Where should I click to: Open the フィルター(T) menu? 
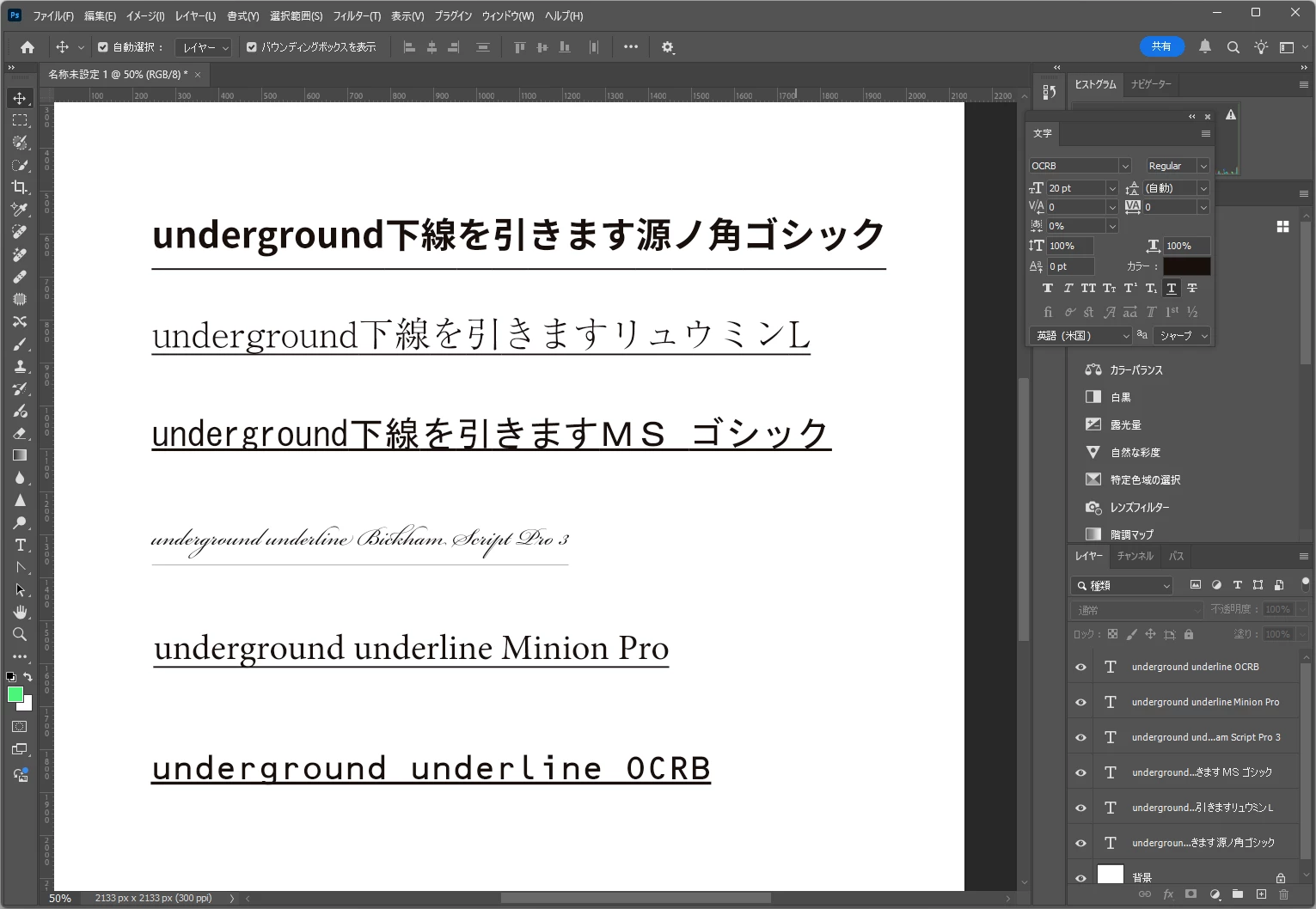click(357, 15)
